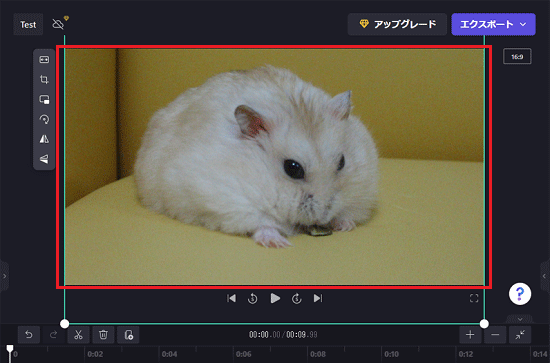550x363 pixels.
Task: Zoom out on the timeline
Action: 495,335
